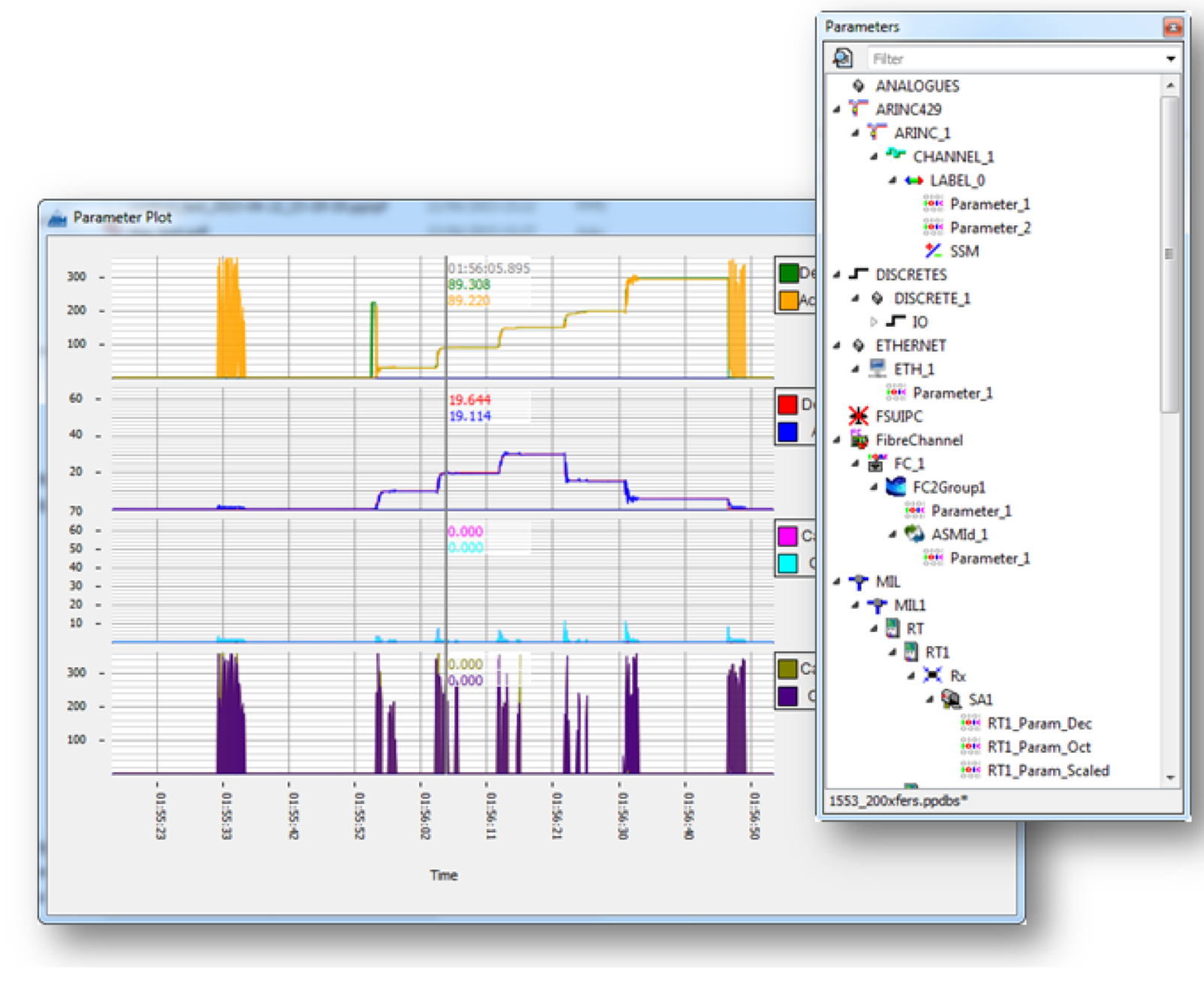Expand the IO node under DISCRETE_1
This screenshot has width=1204, height=994.
(874, 322)
